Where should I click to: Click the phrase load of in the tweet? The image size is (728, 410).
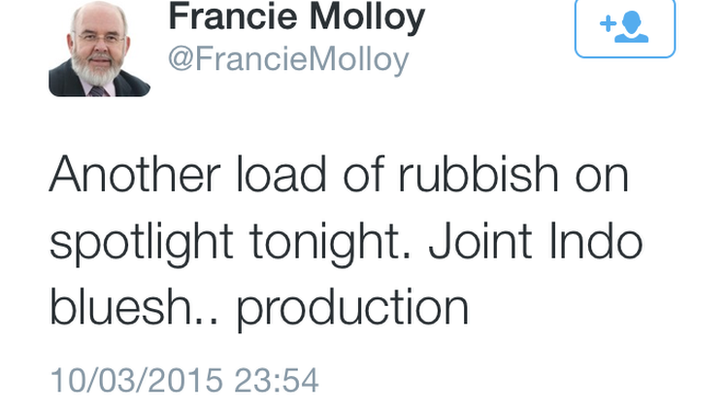point(310,173)
